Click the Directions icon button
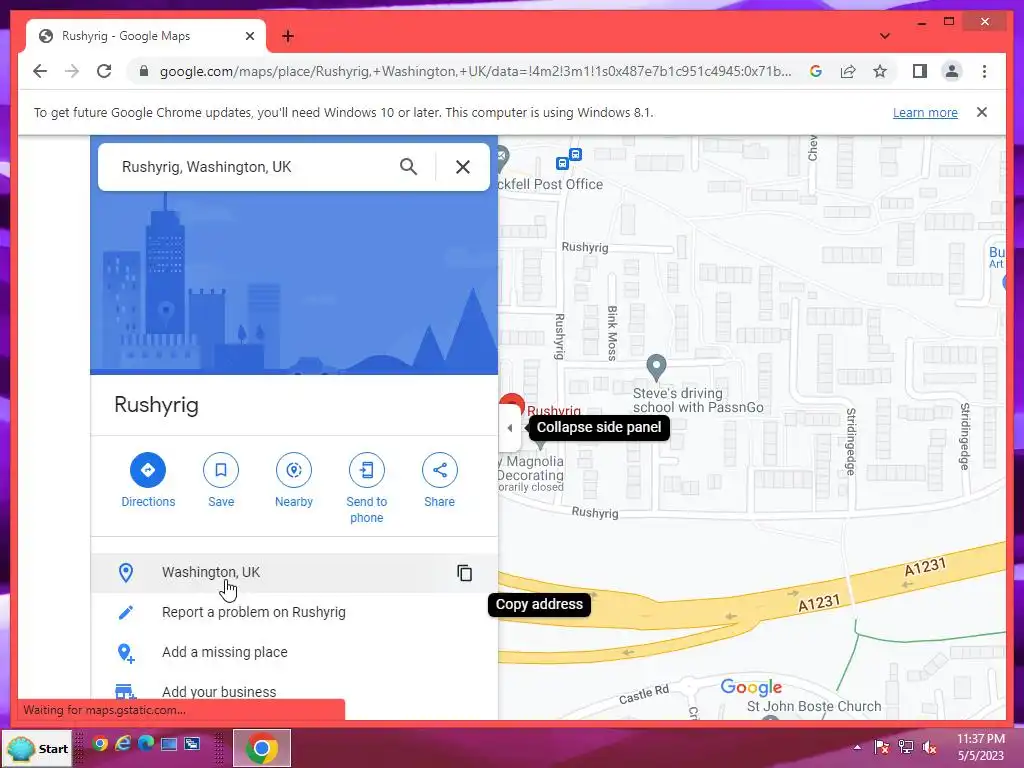The height and width of the screenshot is (768, 1024). pos(148,470)
